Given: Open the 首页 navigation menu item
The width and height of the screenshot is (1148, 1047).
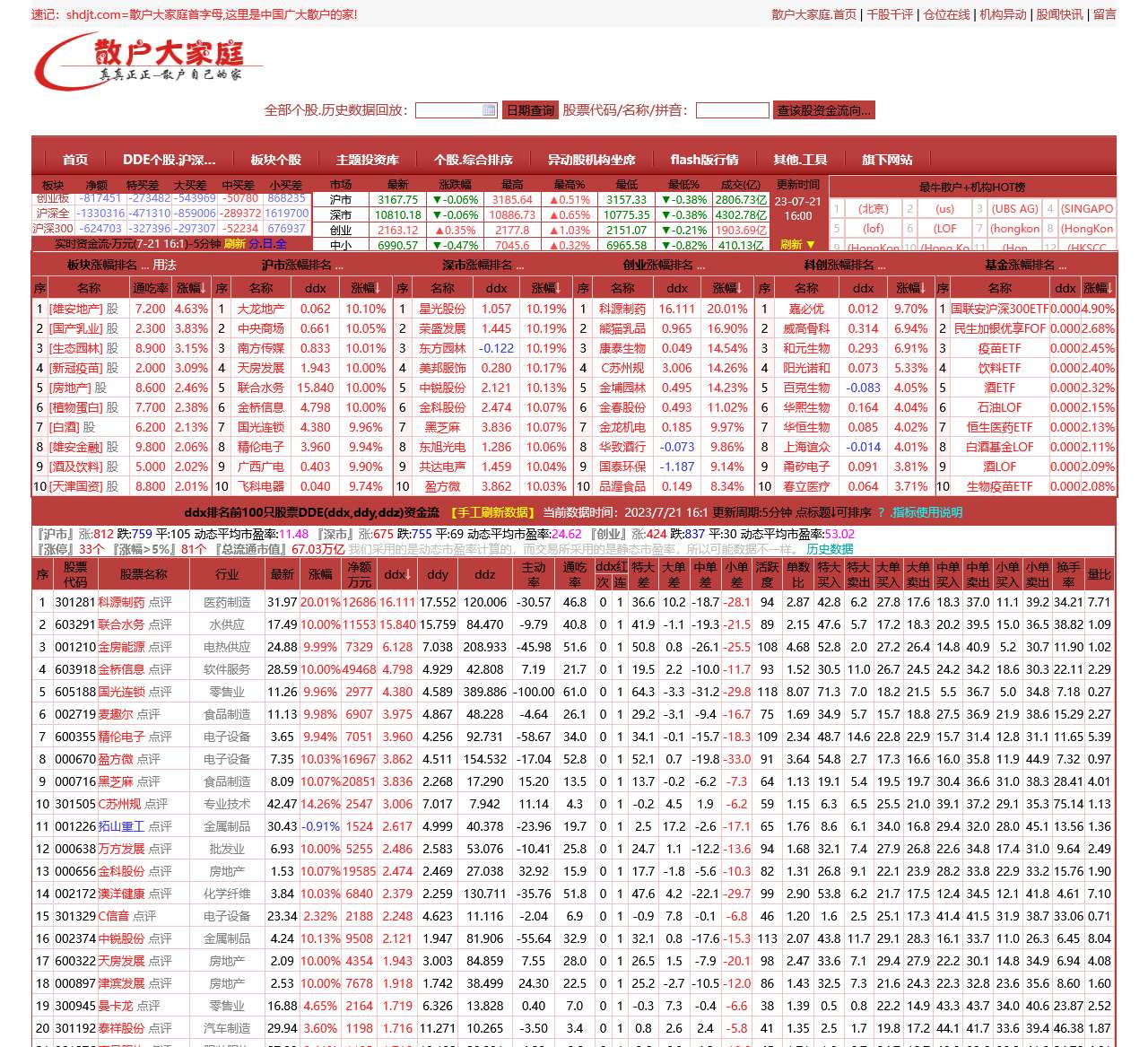Looking at the screenshot, I should tap(75, 160).
